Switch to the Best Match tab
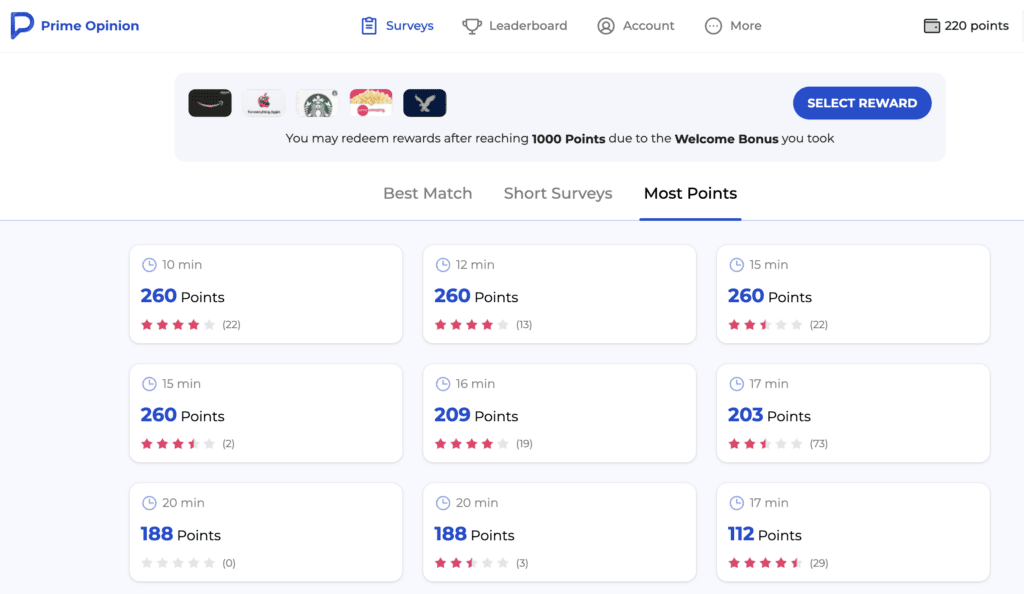 [x=427, y=193]
